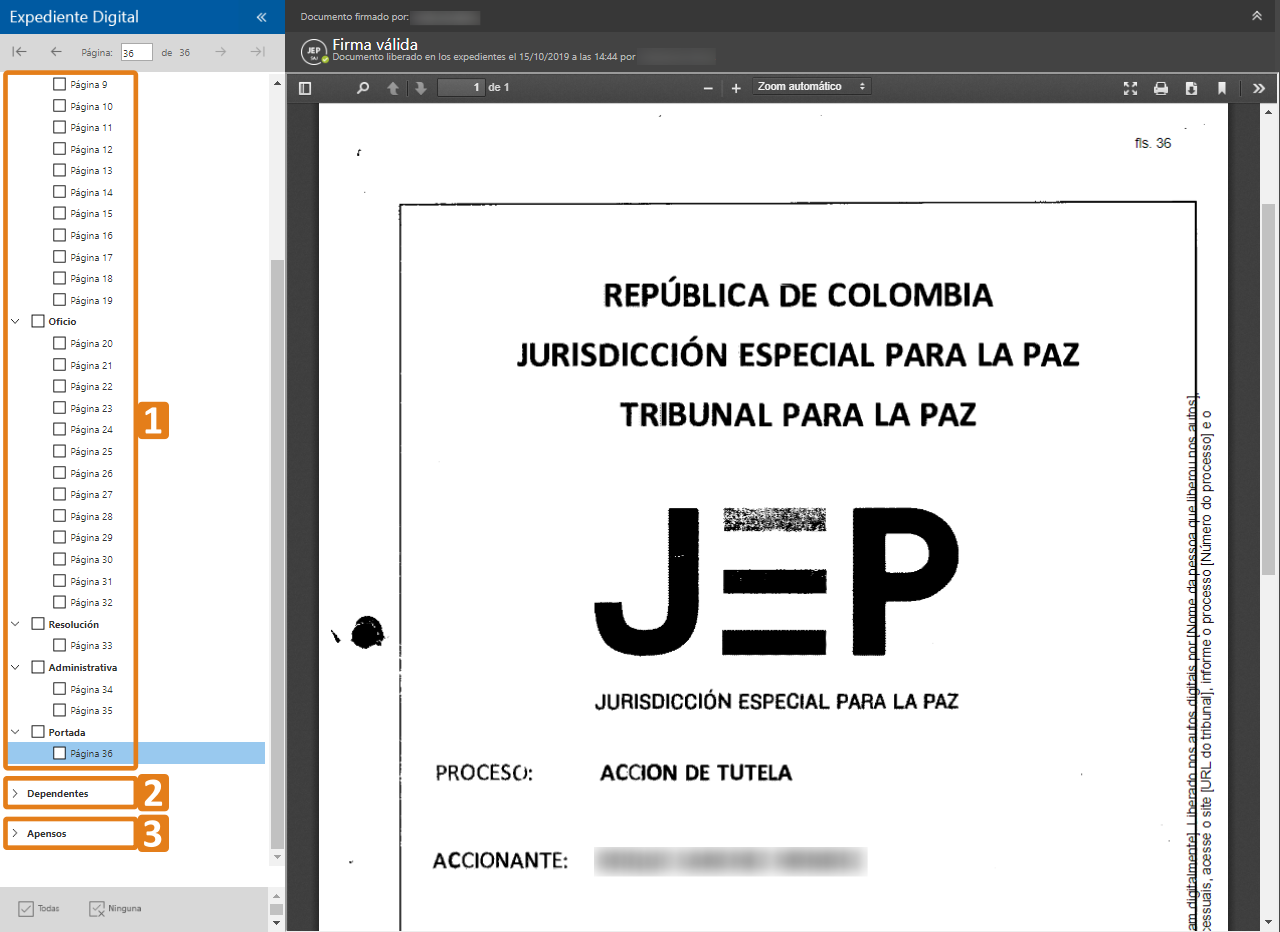Click the JEP signature status icon
Screen dimensions: 1280x932
(315, 52)
